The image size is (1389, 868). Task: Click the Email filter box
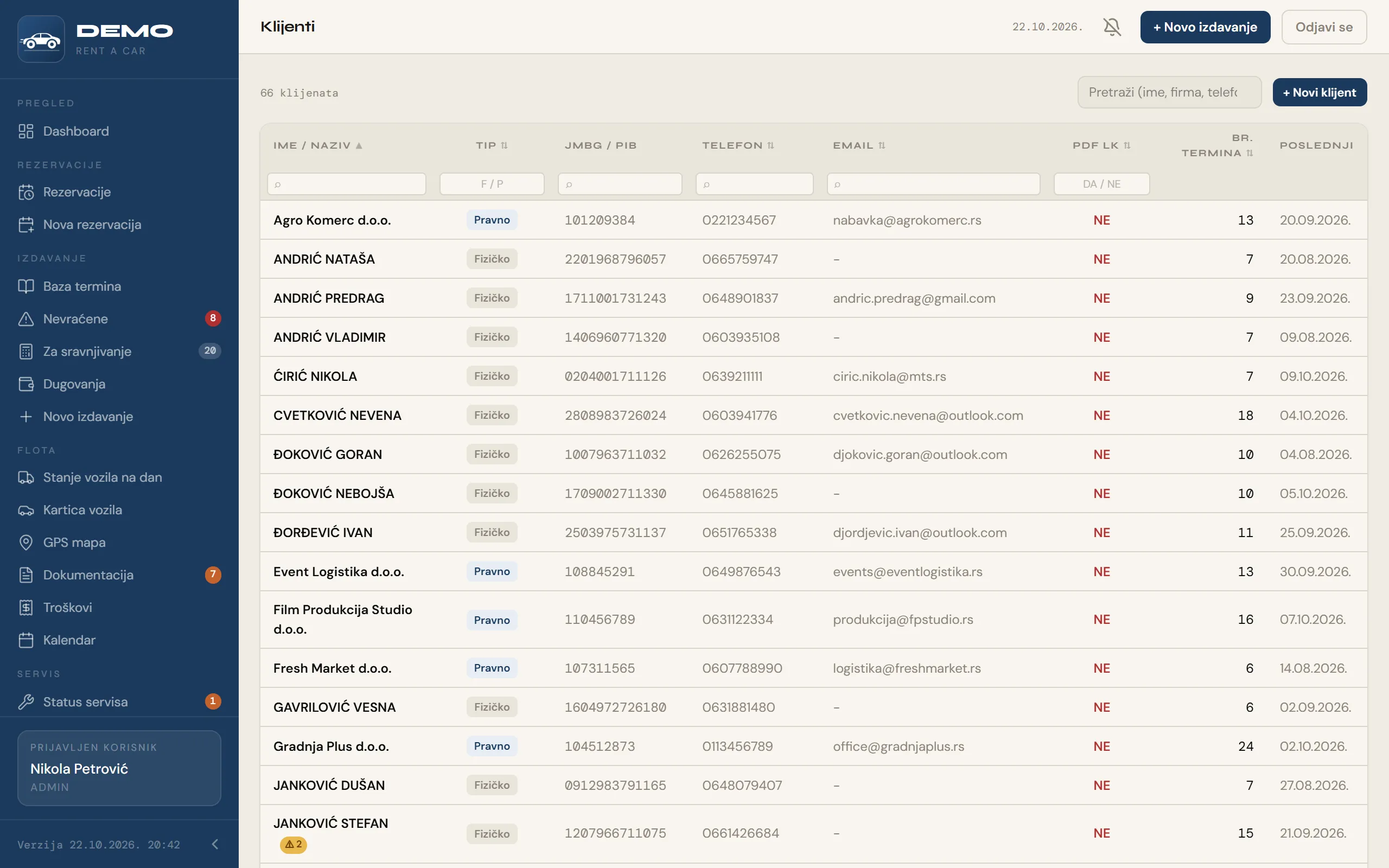pyautogui.click(x=933, y=184)
